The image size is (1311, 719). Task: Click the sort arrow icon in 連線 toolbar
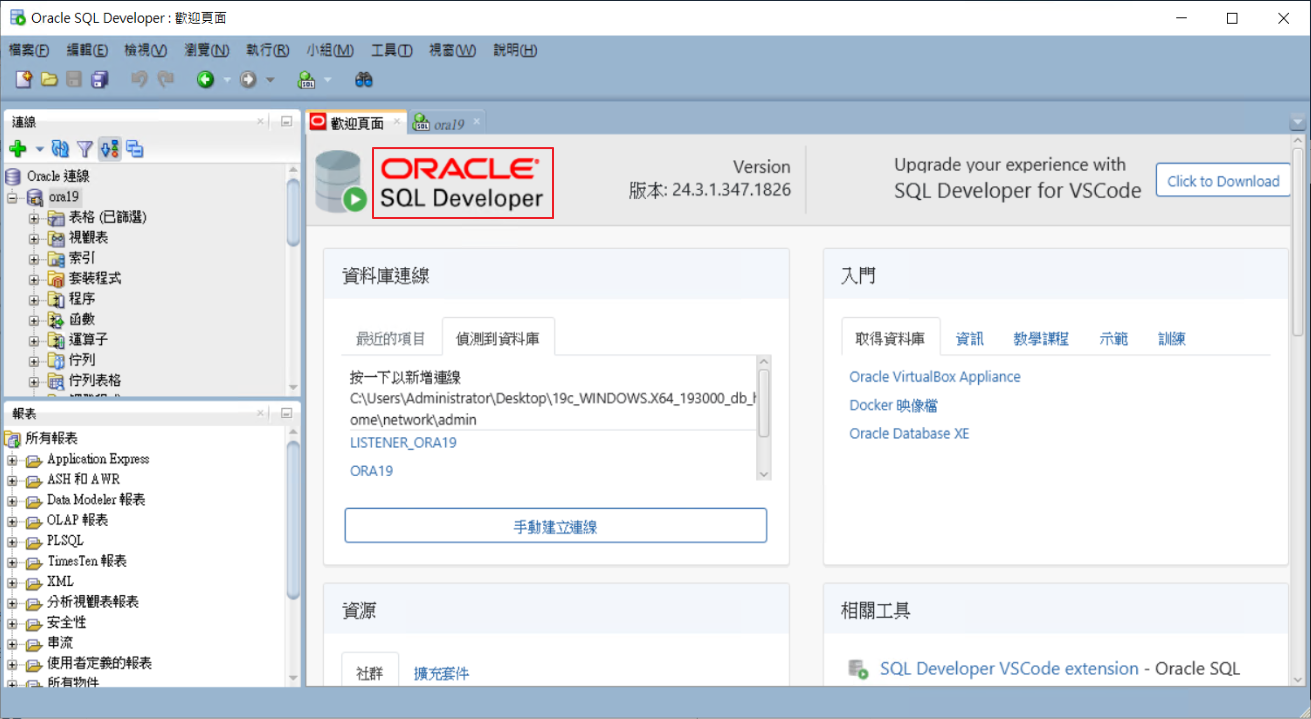coord(109,149)
